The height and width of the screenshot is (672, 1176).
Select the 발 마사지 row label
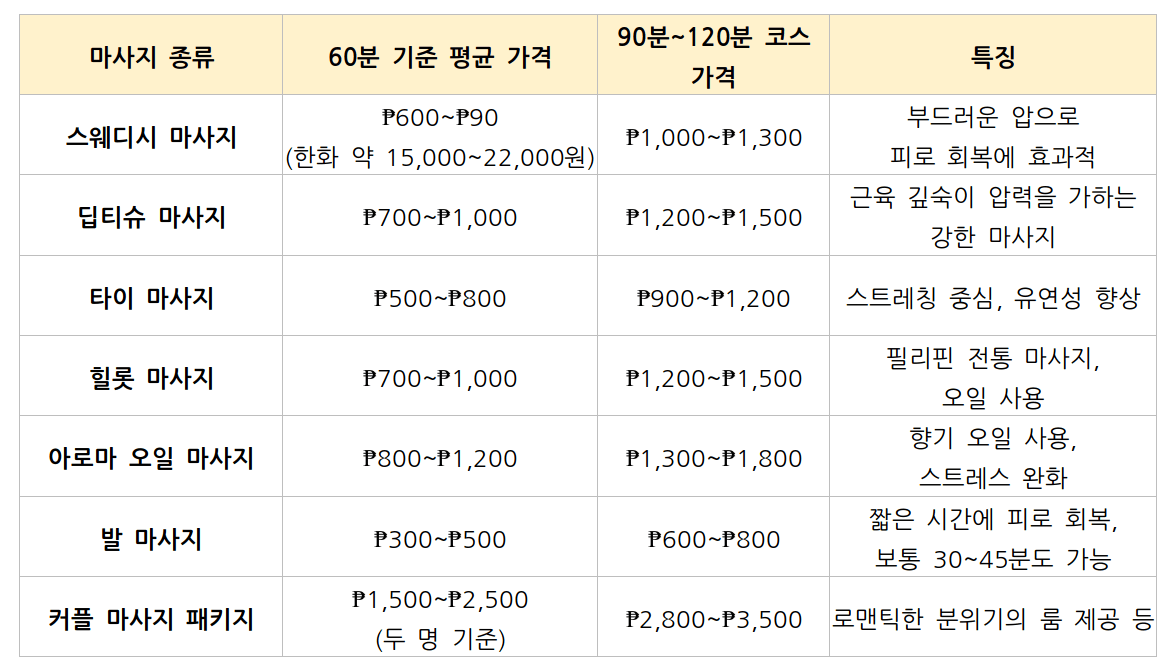[151, 539]
